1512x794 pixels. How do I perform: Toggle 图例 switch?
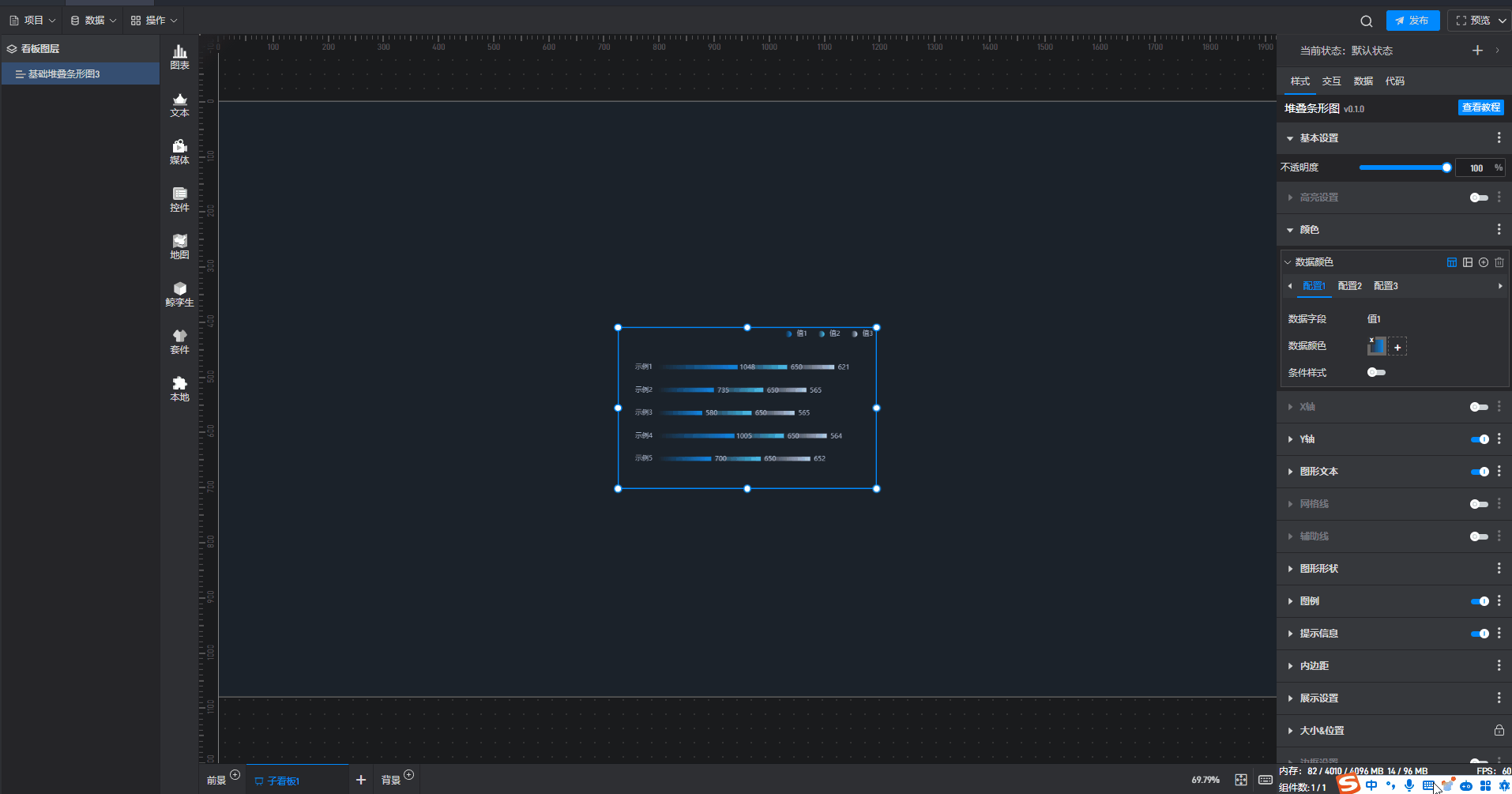coord(1479,601)
